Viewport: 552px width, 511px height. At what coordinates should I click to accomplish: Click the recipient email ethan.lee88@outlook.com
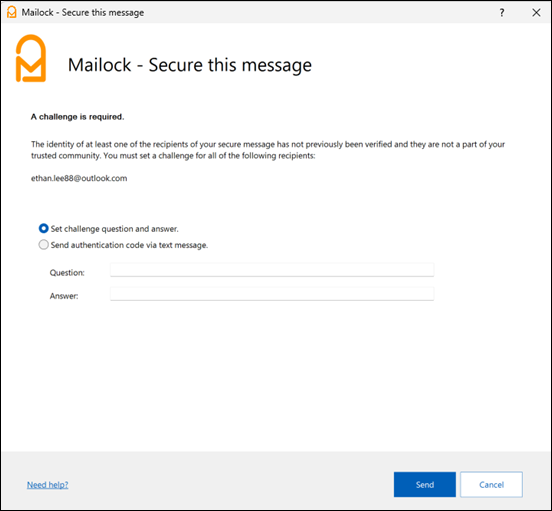79,178
